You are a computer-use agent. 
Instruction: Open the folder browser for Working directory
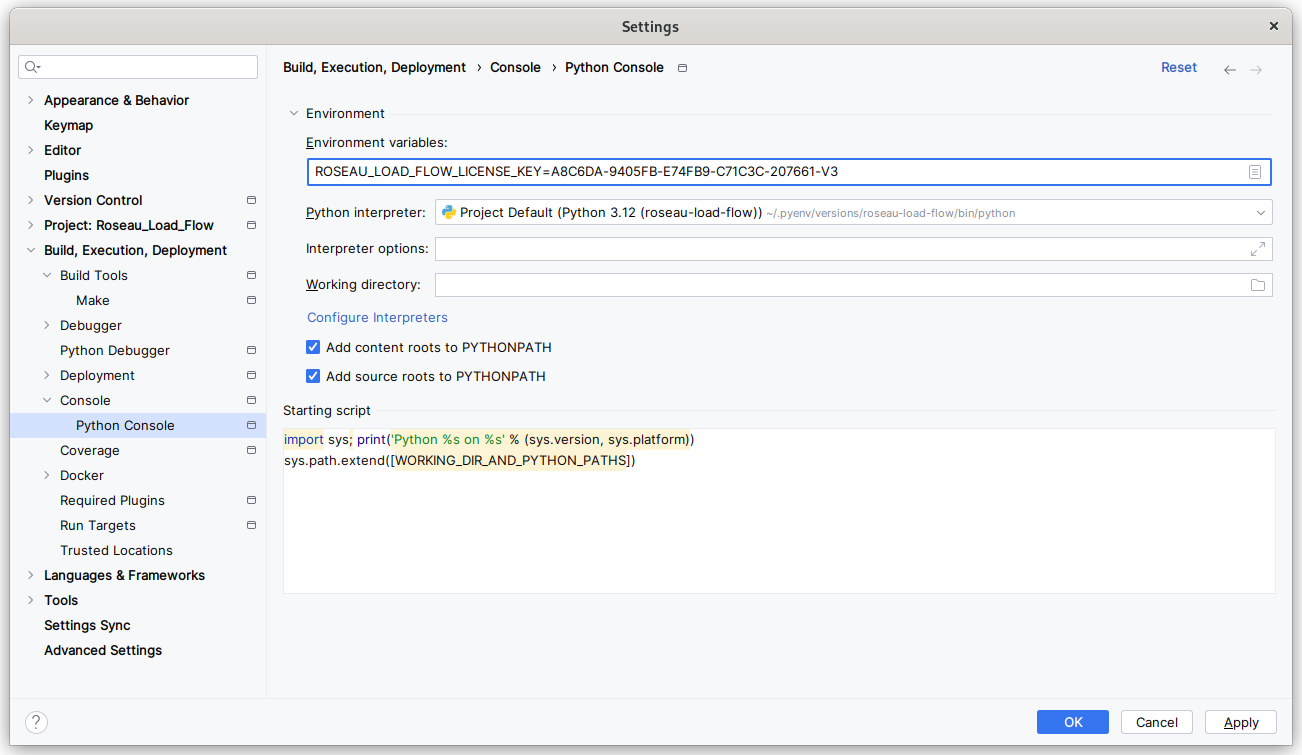point(1258,284)
